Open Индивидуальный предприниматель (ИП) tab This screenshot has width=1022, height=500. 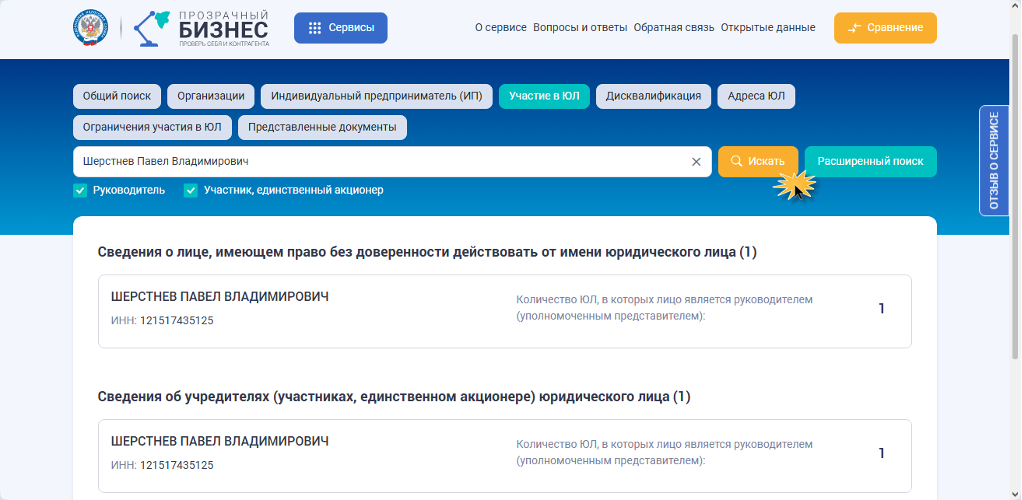[x=377, y=96]
